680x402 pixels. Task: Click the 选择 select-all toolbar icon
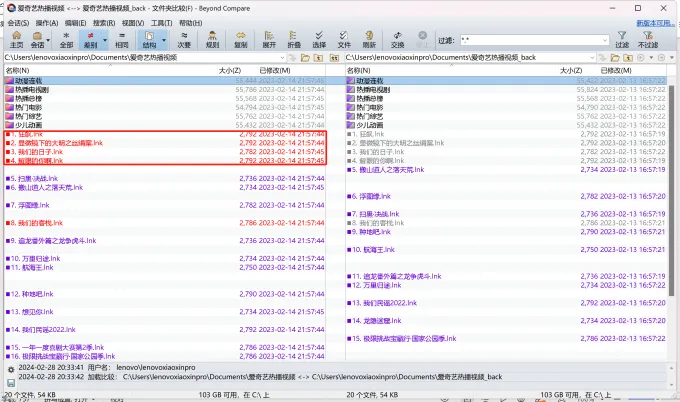click(x=319, y=39)
